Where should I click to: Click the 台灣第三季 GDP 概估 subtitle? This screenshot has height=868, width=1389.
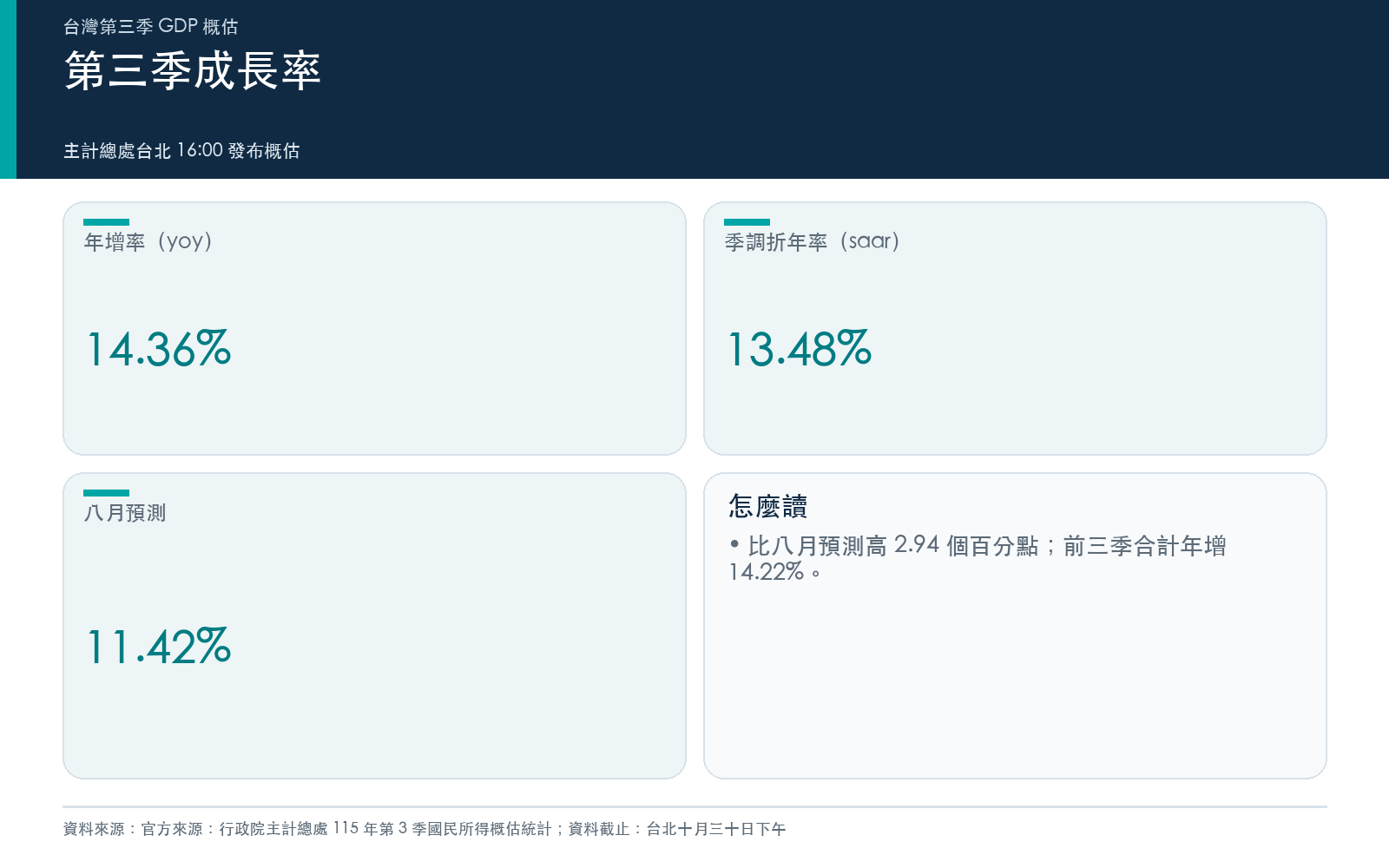tap(150, 27)
